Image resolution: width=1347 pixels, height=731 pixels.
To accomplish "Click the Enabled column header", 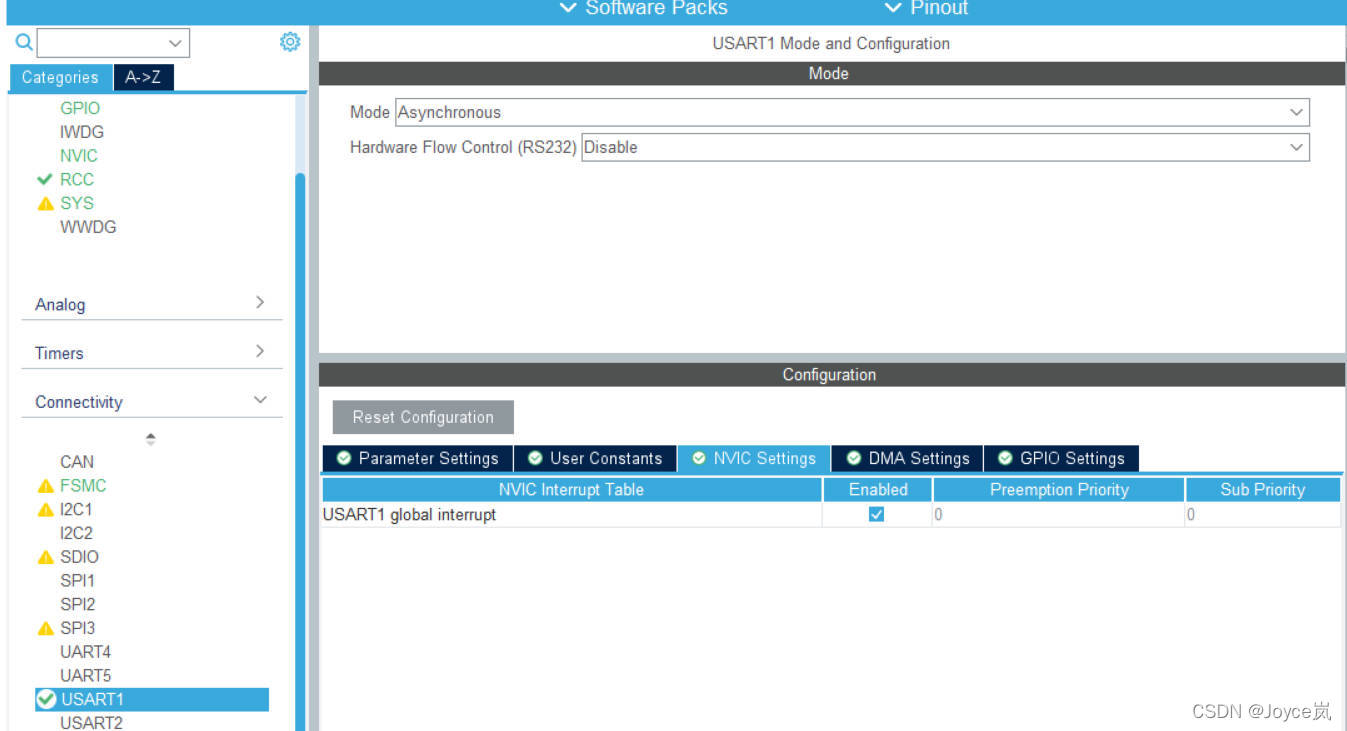I will point(878,490).
